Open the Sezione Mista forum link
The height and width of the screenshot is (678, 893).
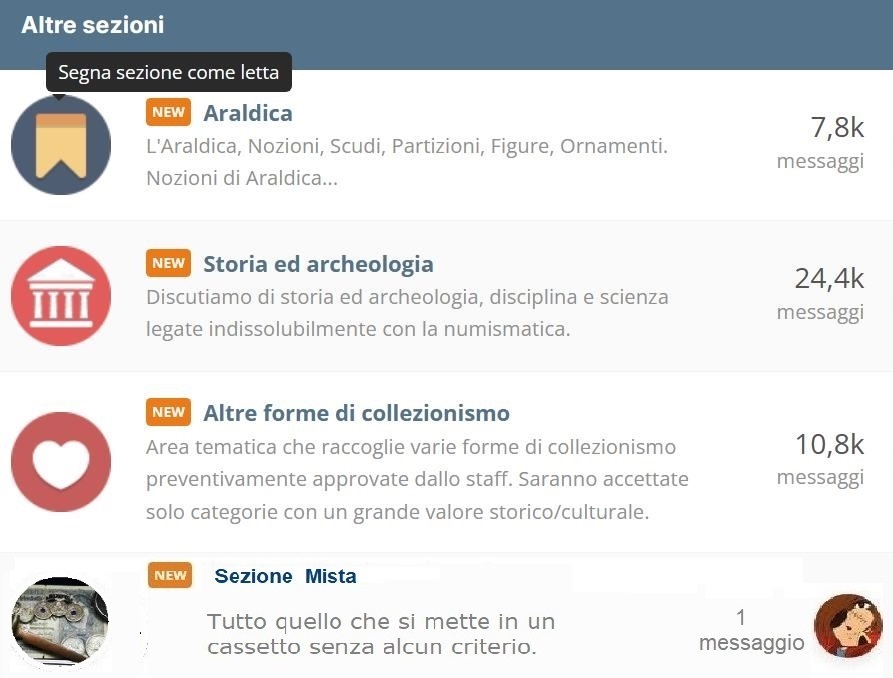pyautogui.click(x=285, y=576)
